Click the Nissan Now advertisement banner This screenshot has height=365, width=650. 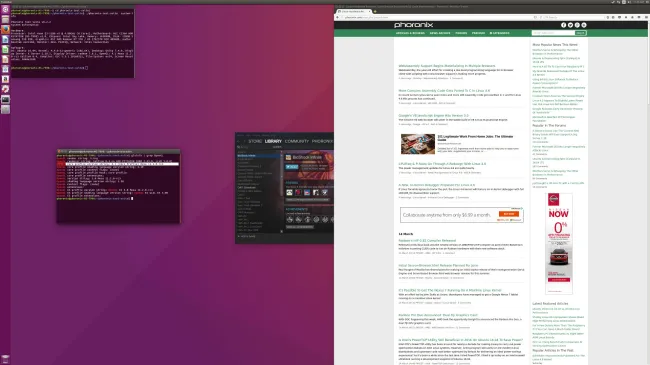pyautogui.click(x=559, y=243)
